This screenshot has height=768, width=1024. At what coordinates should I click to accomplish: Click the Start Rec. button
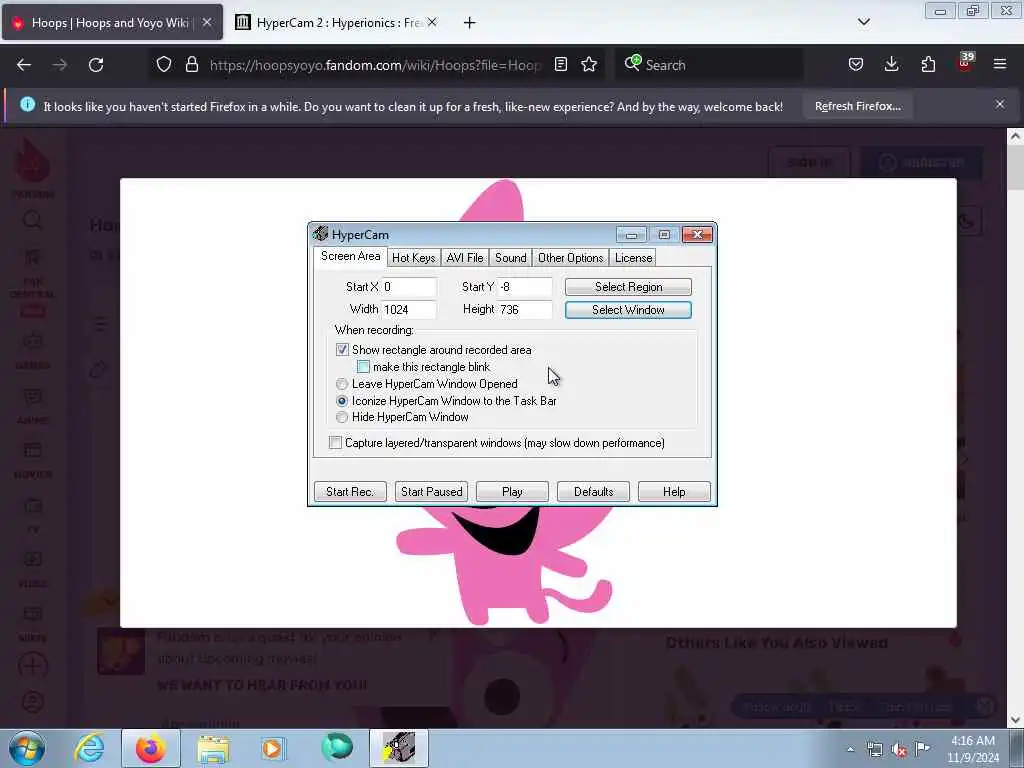tap(350, 492)
